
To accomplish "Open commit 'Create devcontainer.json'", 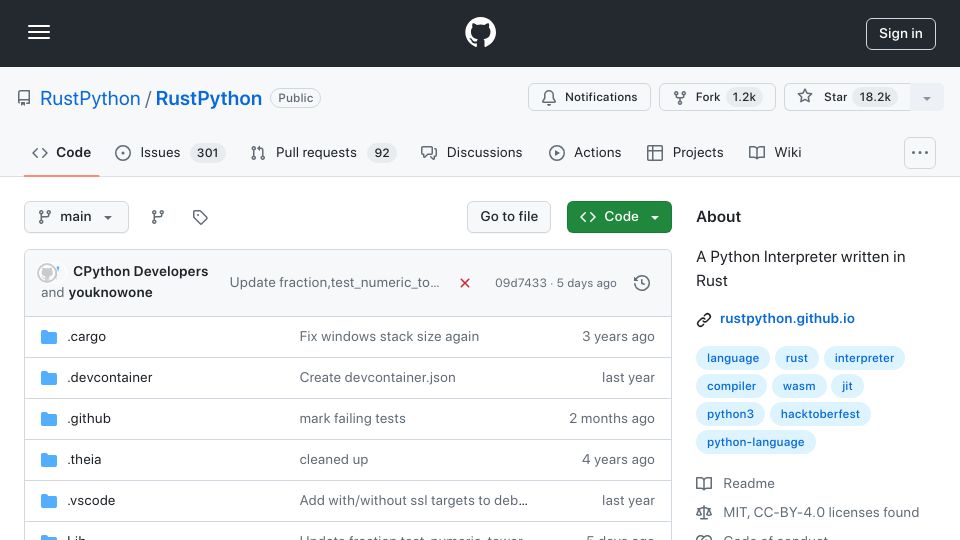I will point(377,378).
